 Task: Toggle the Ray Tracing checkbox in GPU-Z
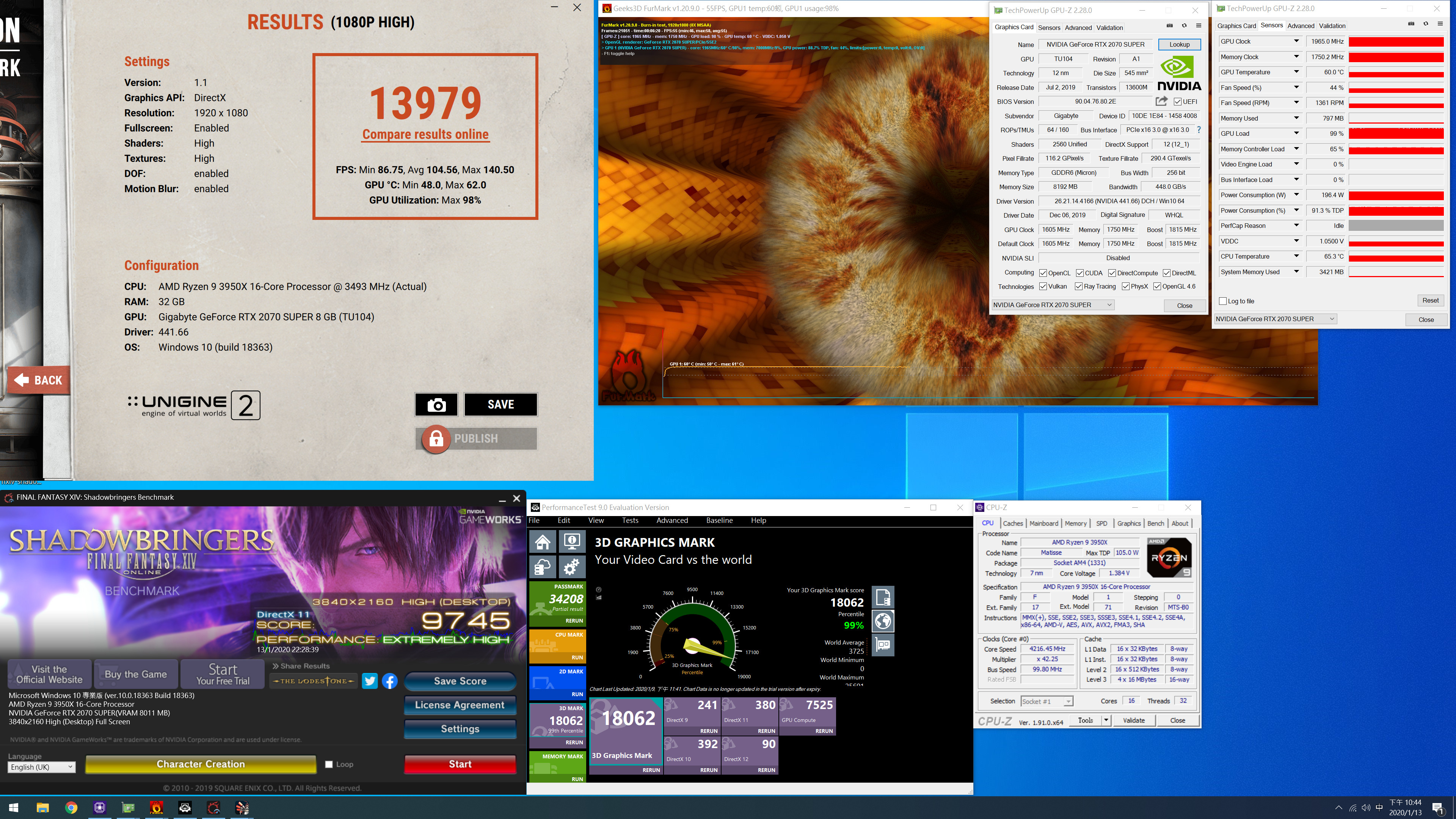(1078, 287)
